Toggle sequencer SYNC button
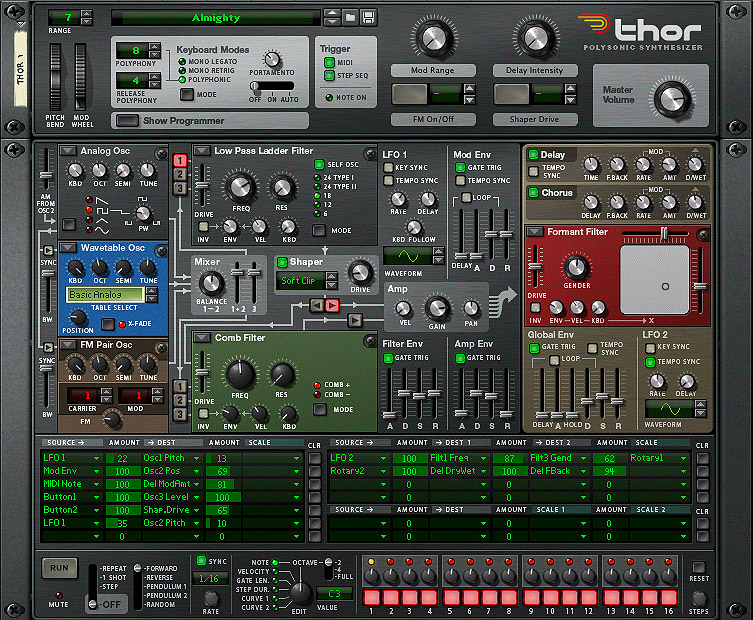 (x=201, y=560)
